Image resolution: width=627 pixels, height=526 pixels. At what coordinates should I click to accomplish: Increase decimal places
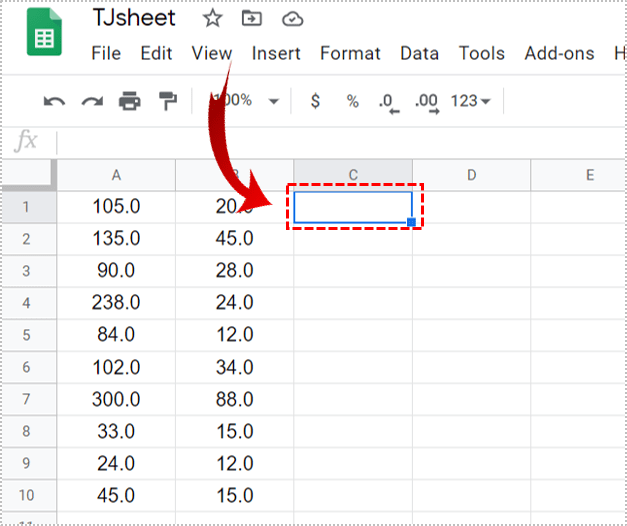[x=426, y=102]
